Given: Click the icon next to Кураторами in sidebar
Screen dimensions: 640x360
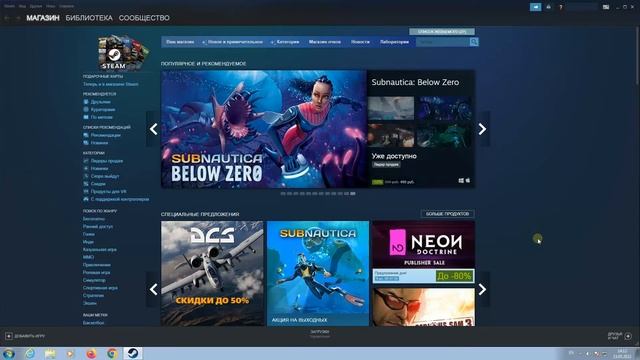Looking at the screenshot, I should 86,109.
